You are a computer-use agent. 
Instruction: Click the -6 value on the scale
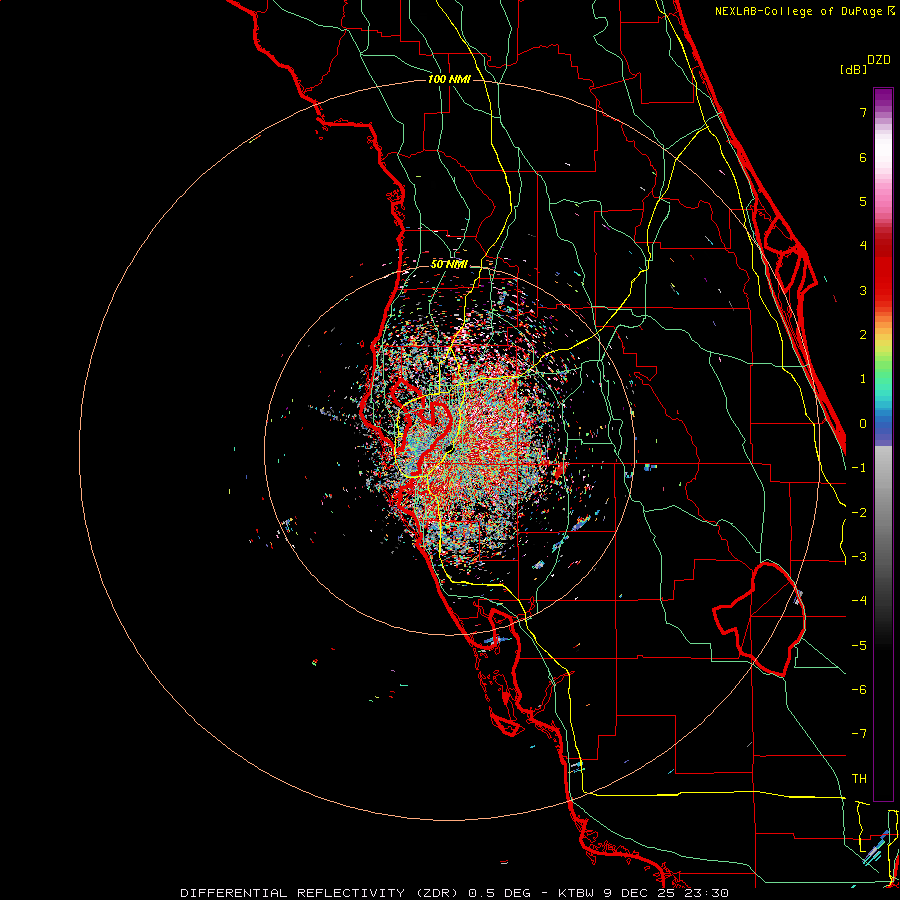(x=859, y=690)
